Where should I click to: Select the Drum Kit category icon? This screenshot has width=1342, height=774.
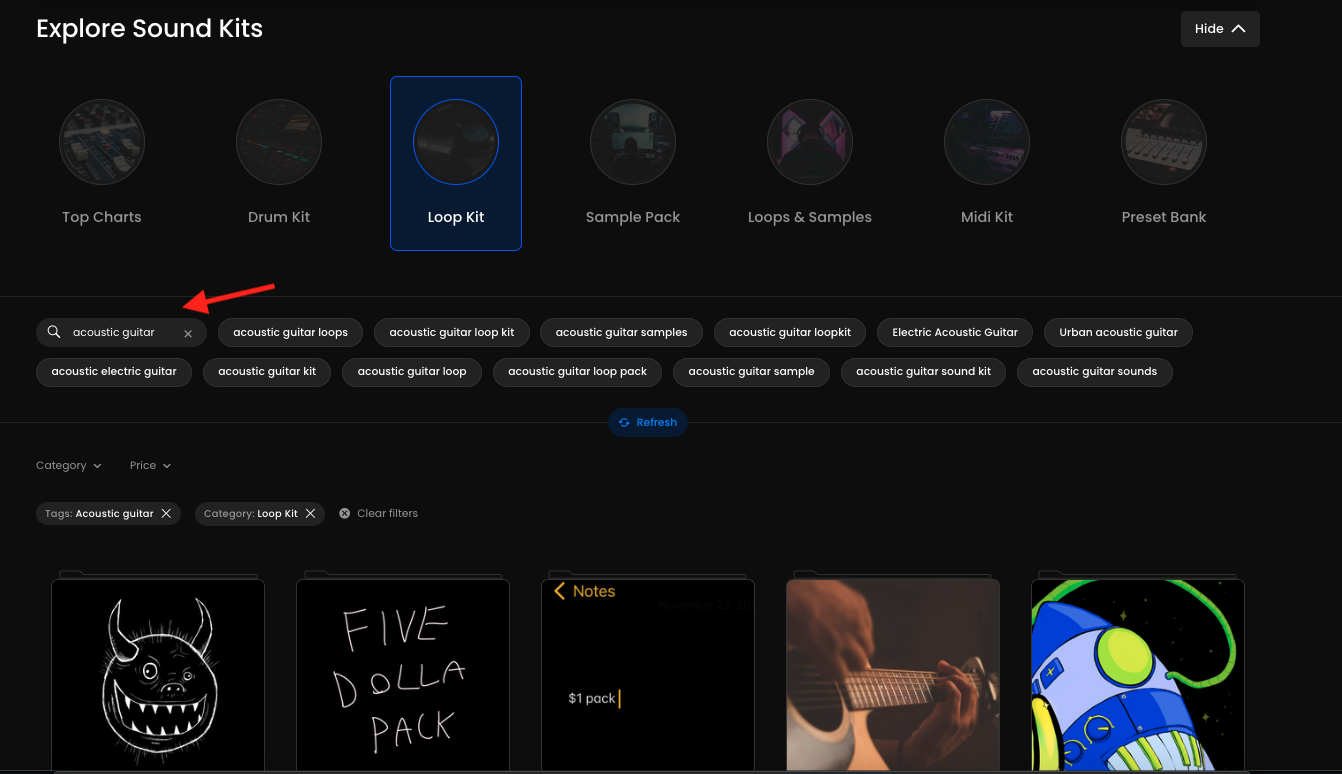279,143
